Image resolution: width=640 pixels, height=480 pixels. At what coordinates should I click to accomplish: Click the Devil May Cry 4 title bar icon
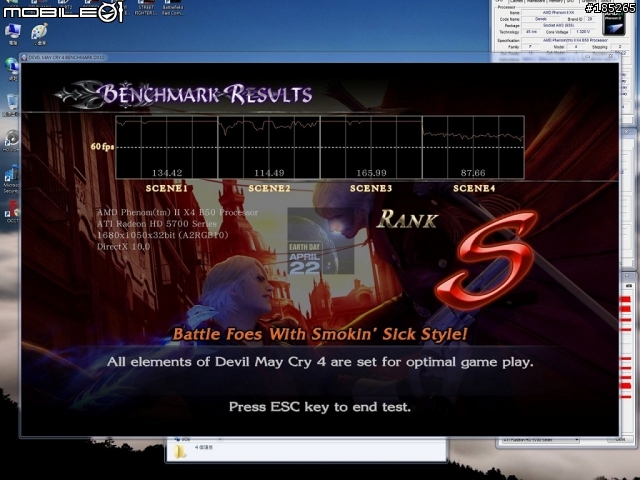pyautogui.click(x=24, y=58)
